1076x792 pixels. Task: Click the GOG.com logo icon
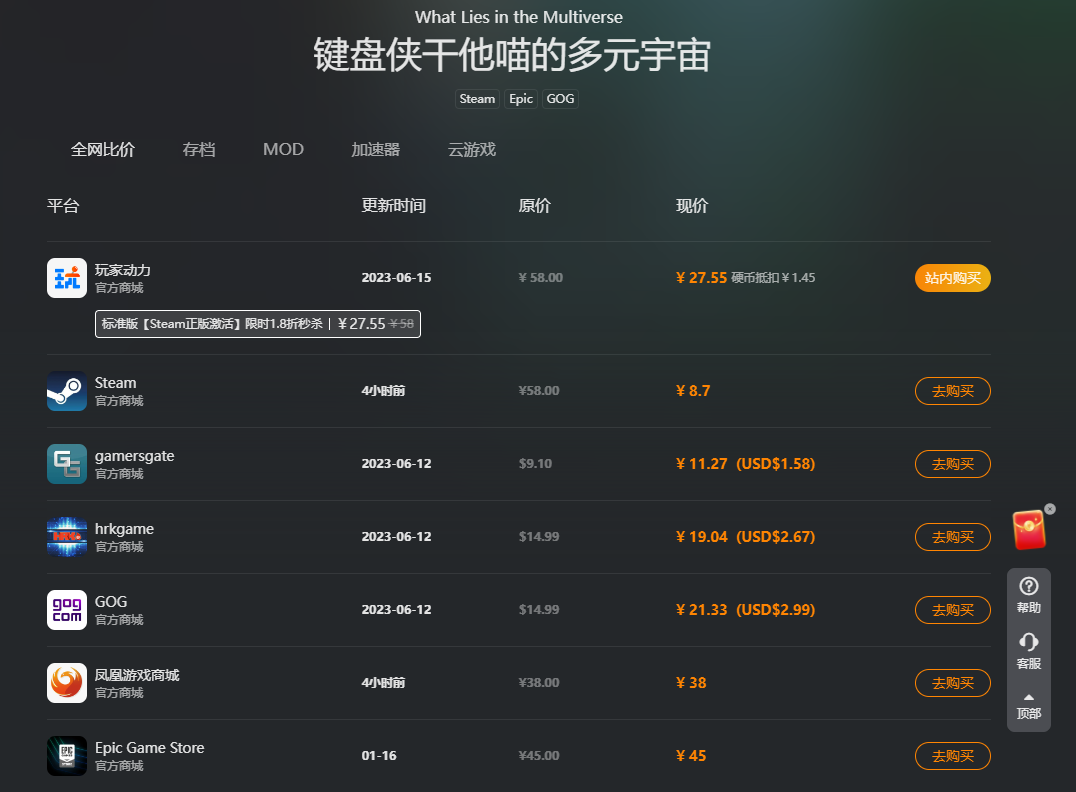pos(67,610)
